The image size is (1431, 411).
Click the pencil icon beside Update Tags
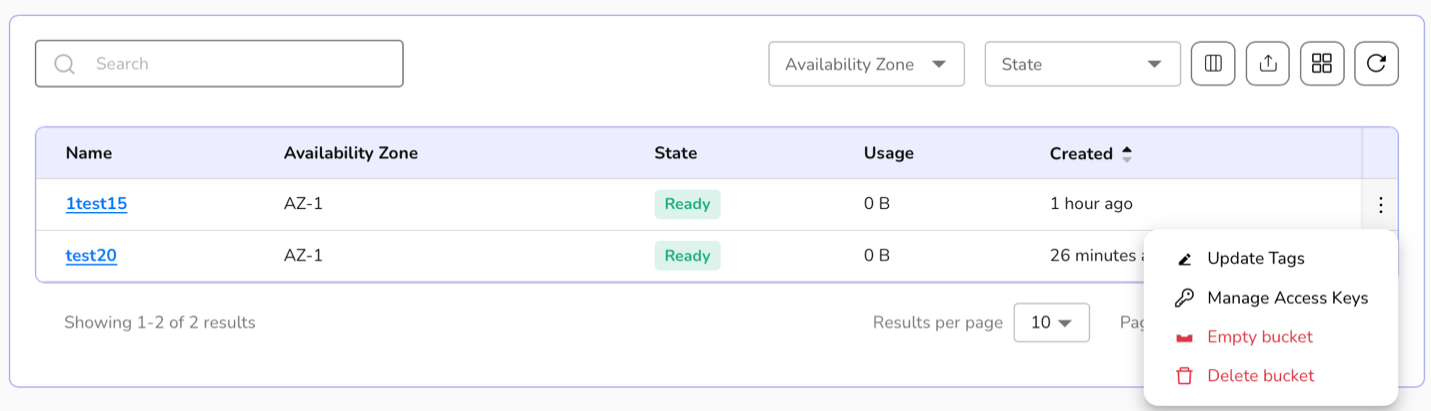point(1184,259)
